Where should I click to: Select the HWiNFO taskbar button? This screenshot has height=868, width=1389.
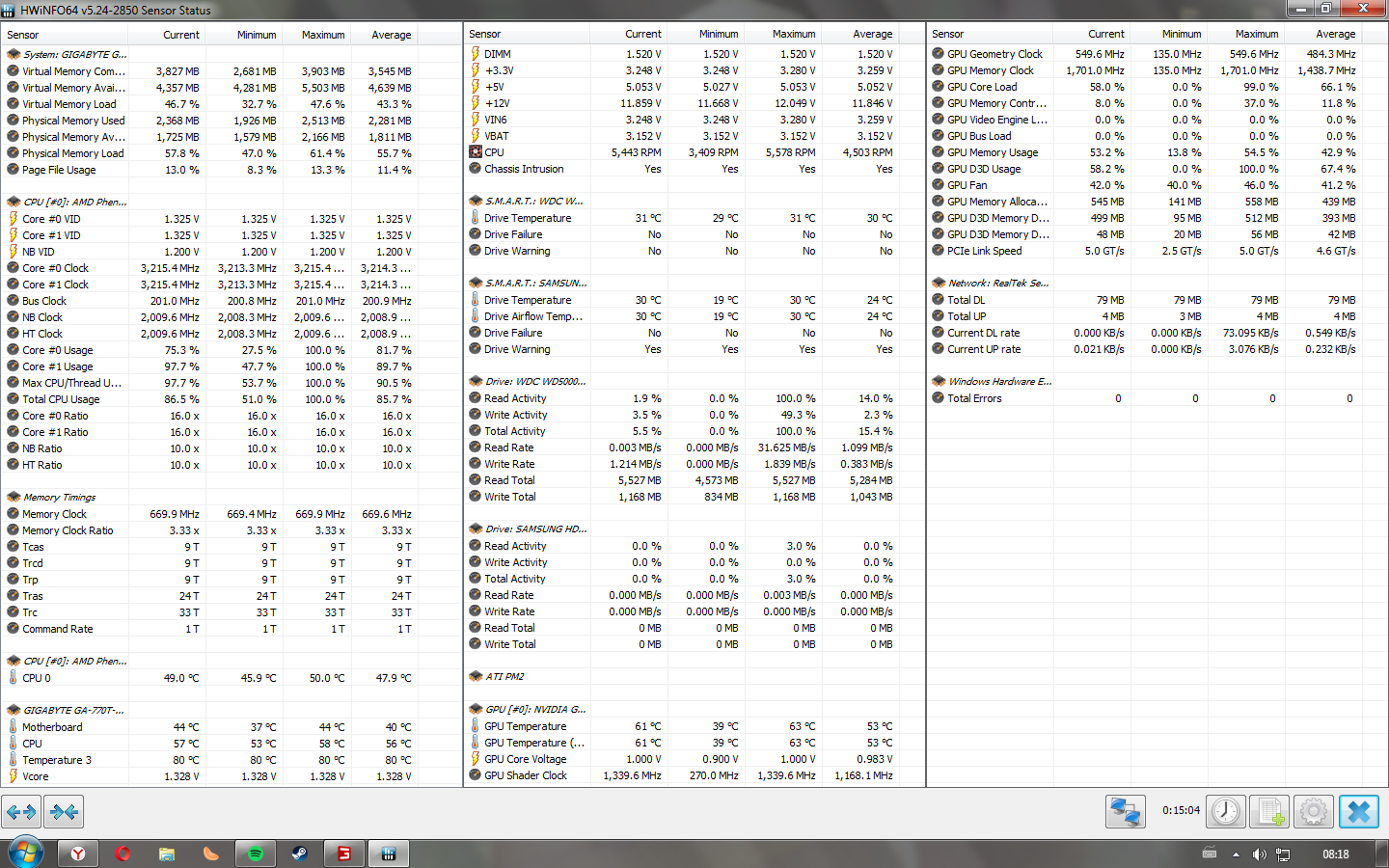click(x=389, y=854)
